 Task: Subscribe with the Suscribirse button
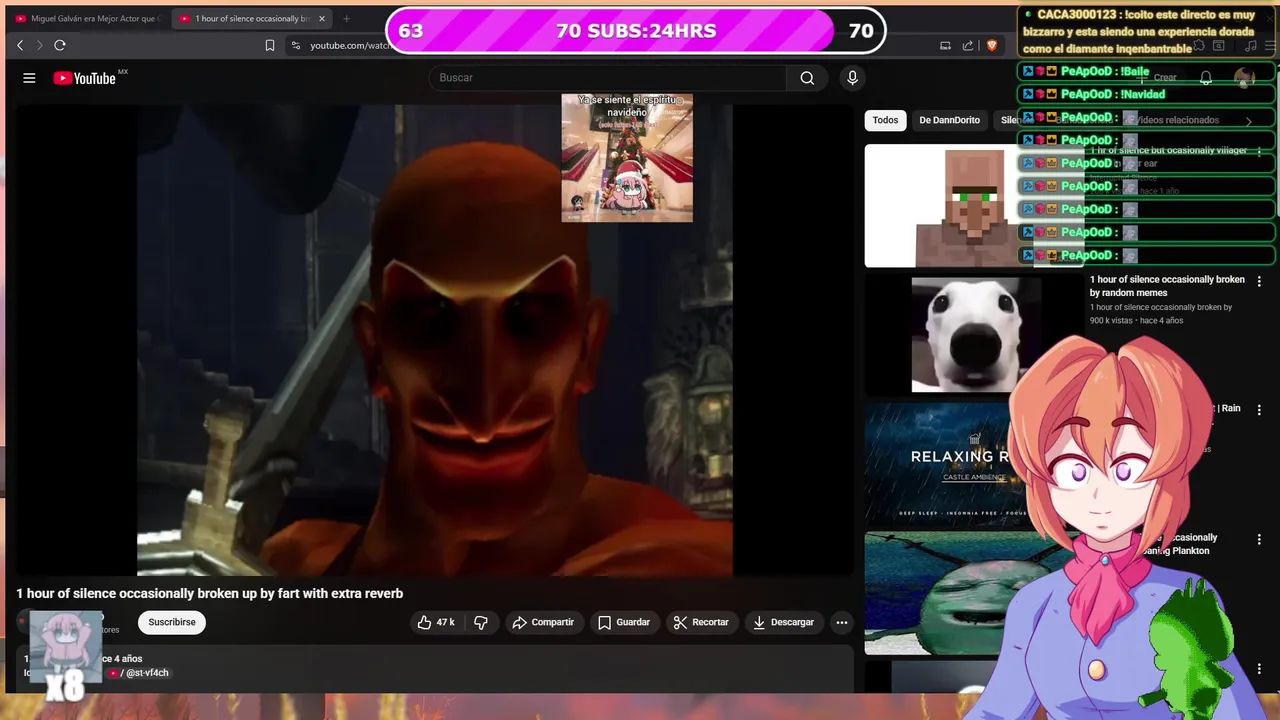(172, 622)
